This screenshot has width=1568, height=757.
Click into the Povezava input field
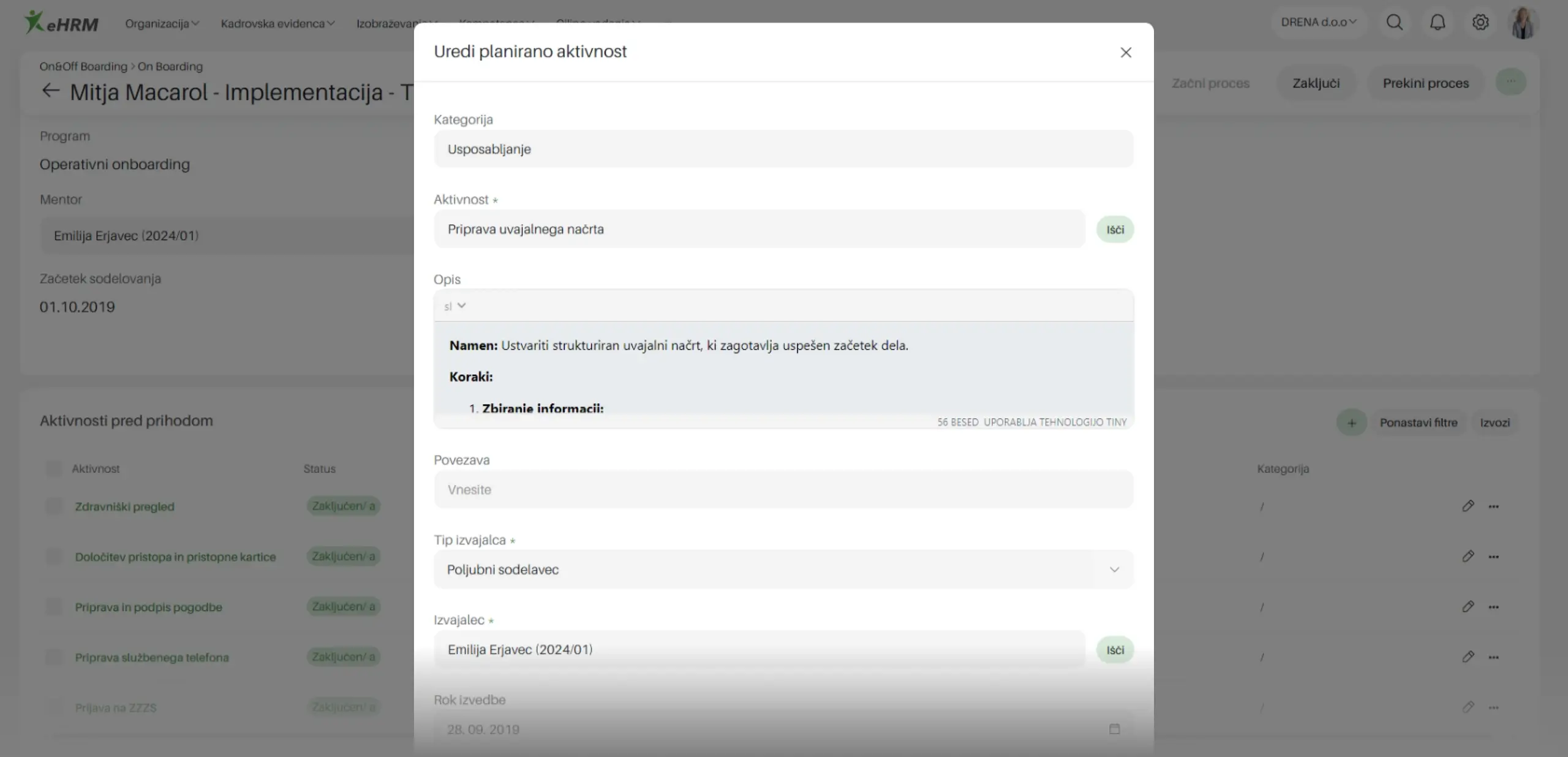(x=783, y=489)
